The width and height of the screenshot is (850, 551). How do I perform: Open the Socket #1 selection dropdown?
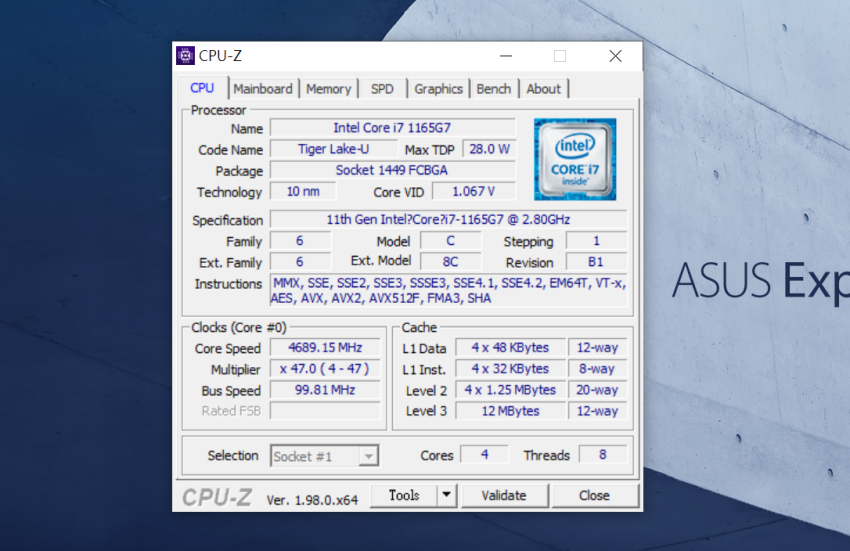[324, 456]
